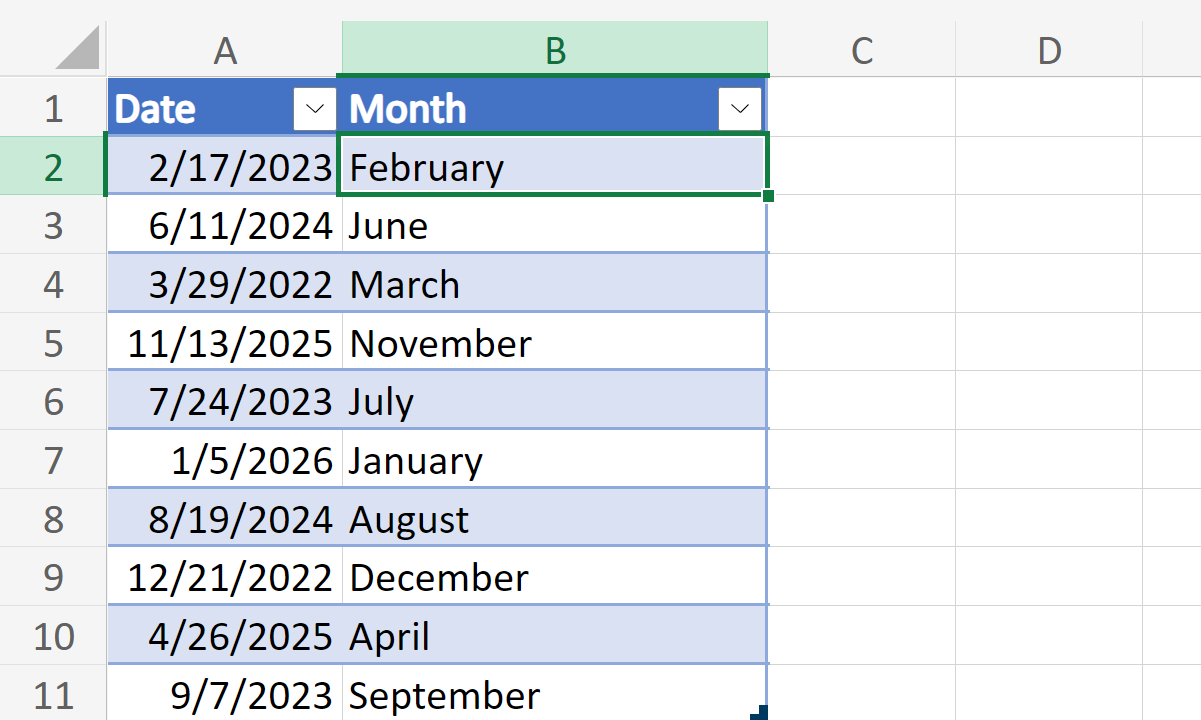Select column A header

tap(225, 49)
